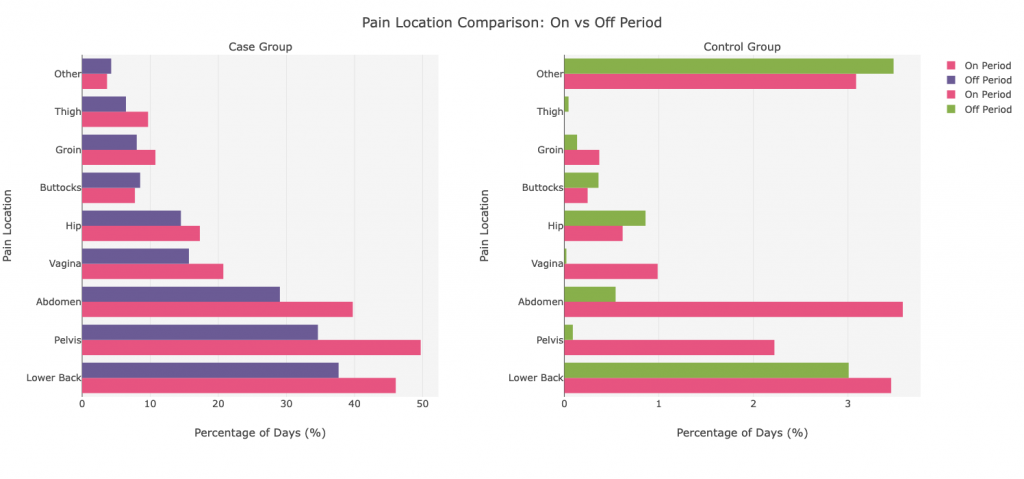Click the Control Group Hip green bar
Screen dimensions: 1024x479
point(604,218)
